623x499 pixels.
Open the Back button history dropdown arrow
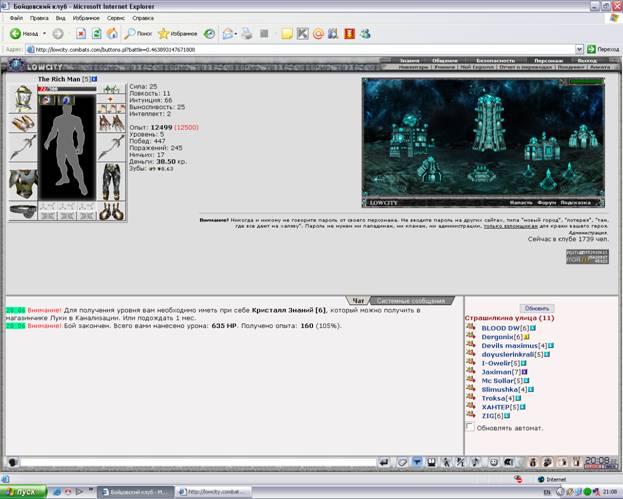44,34
